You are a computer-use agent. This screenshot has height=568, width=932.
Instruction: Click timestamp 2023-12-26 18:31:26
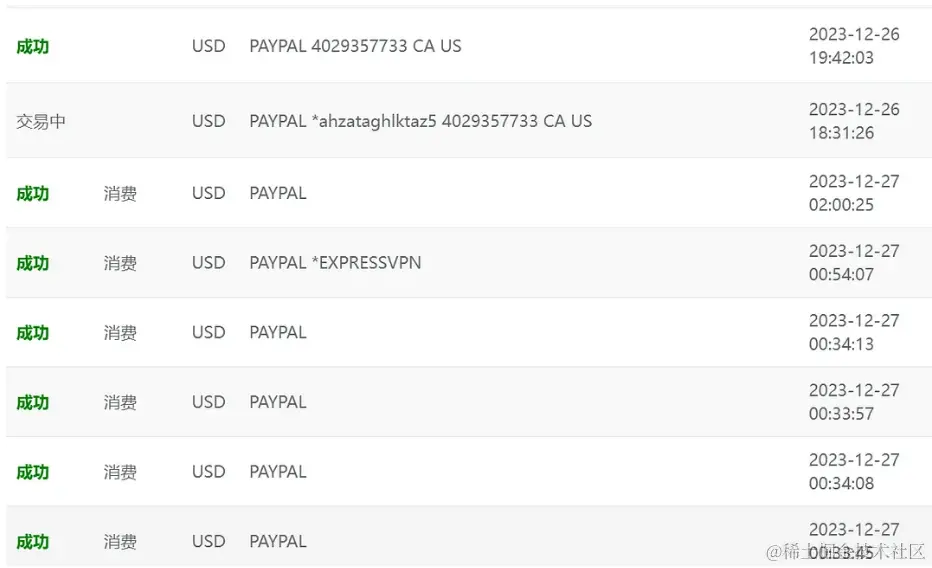(x=854, y=121)
